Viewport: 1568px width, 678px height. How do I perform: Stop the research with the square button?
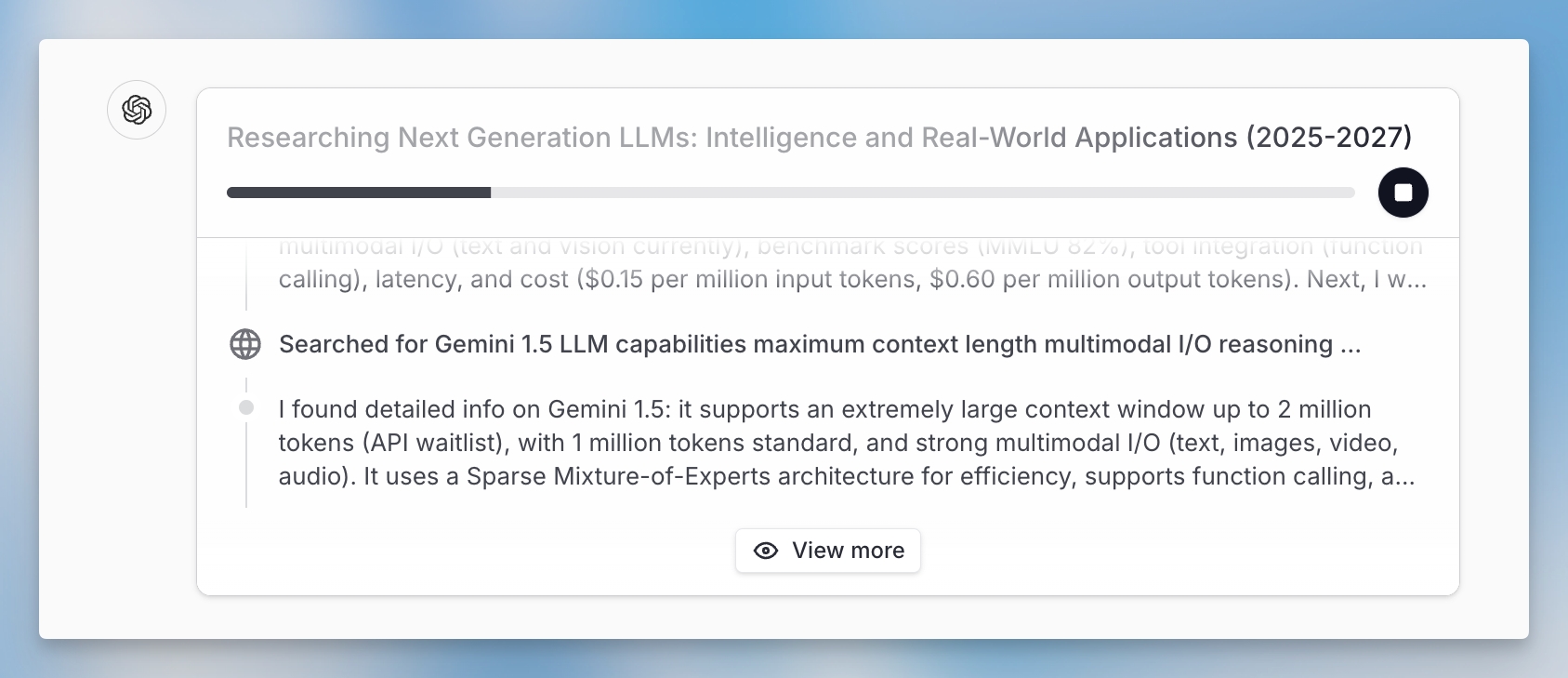click(x=1403, y=193)
